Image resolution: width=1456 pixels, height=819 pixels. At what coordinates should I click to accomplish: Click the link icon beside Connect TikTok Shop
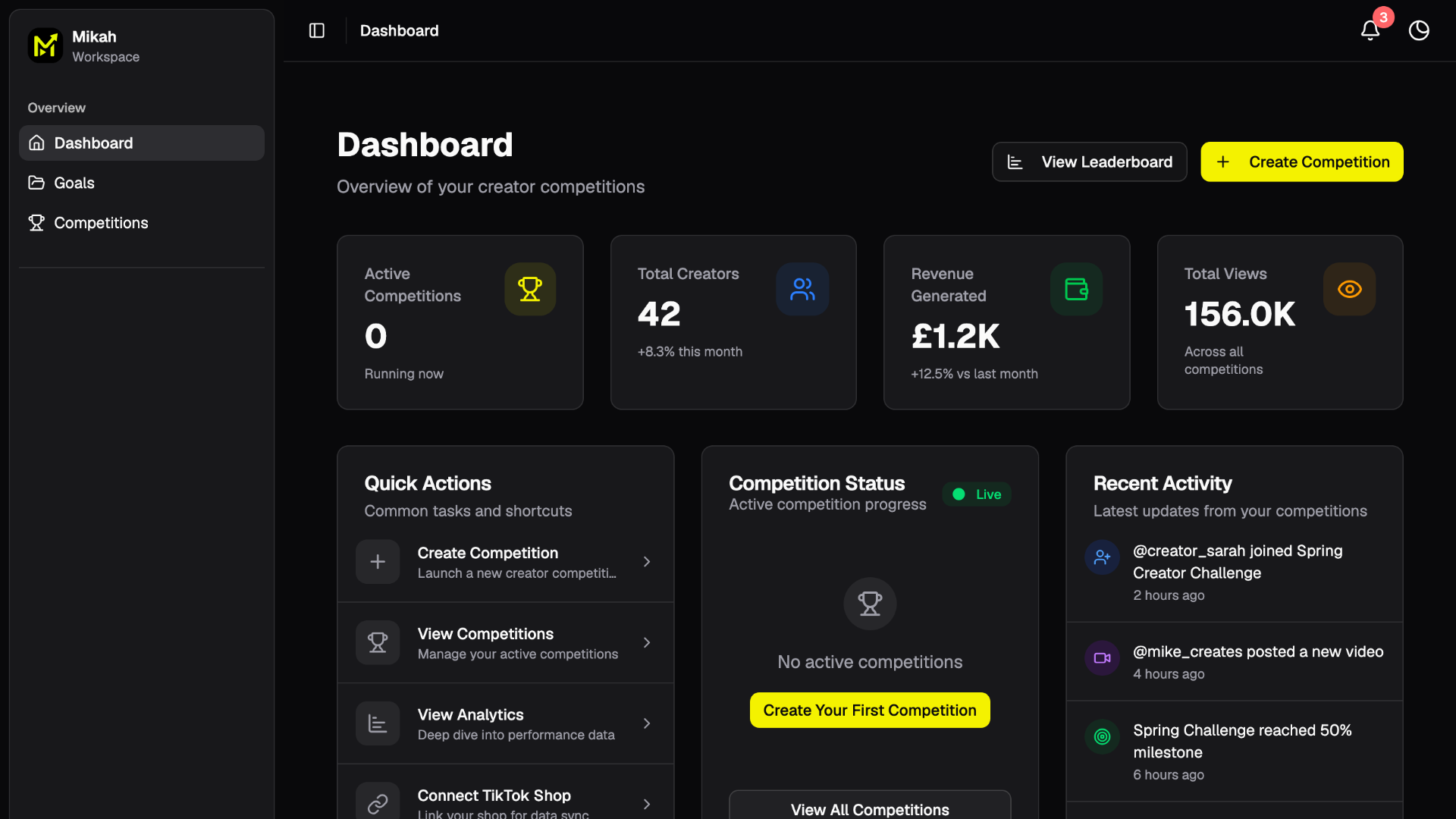(378, 803)
